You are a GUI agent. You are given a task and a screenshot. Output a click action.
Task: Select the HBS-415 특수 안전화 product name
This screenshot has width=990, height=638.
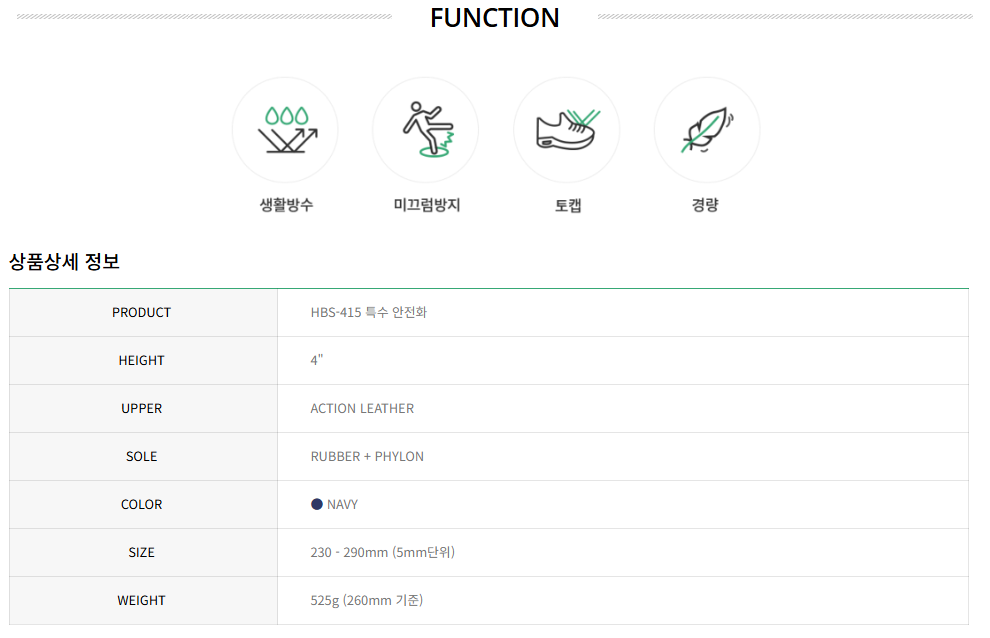coord(369,312)
